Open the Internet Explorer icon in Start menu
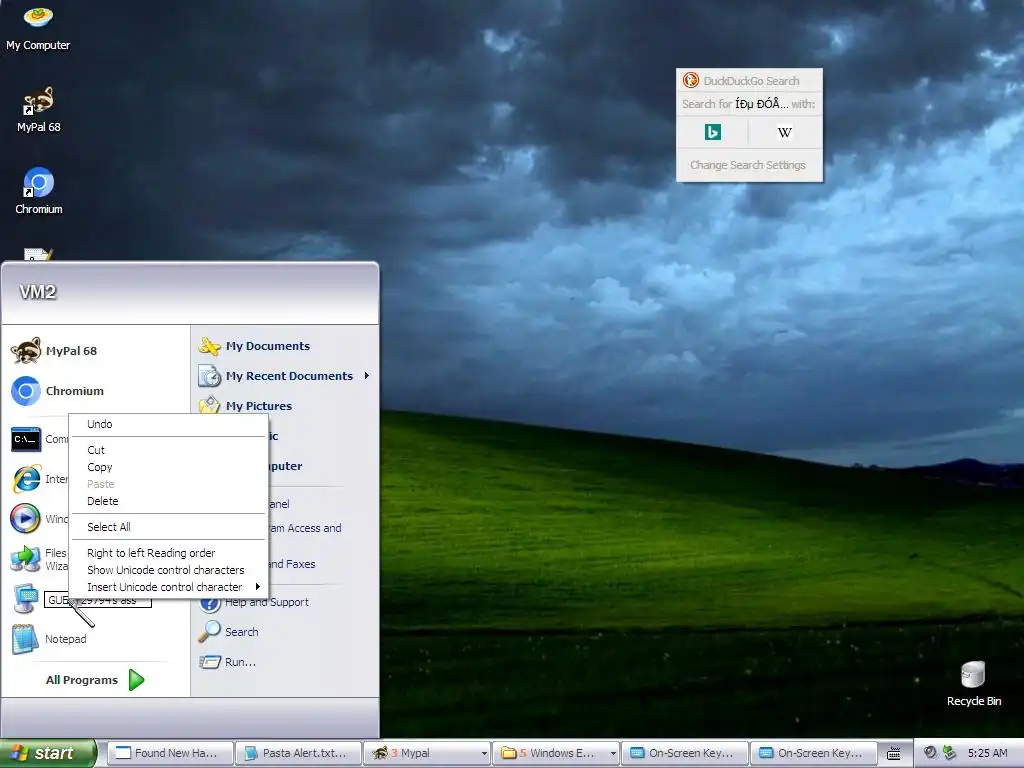 (x=26, y=479)
